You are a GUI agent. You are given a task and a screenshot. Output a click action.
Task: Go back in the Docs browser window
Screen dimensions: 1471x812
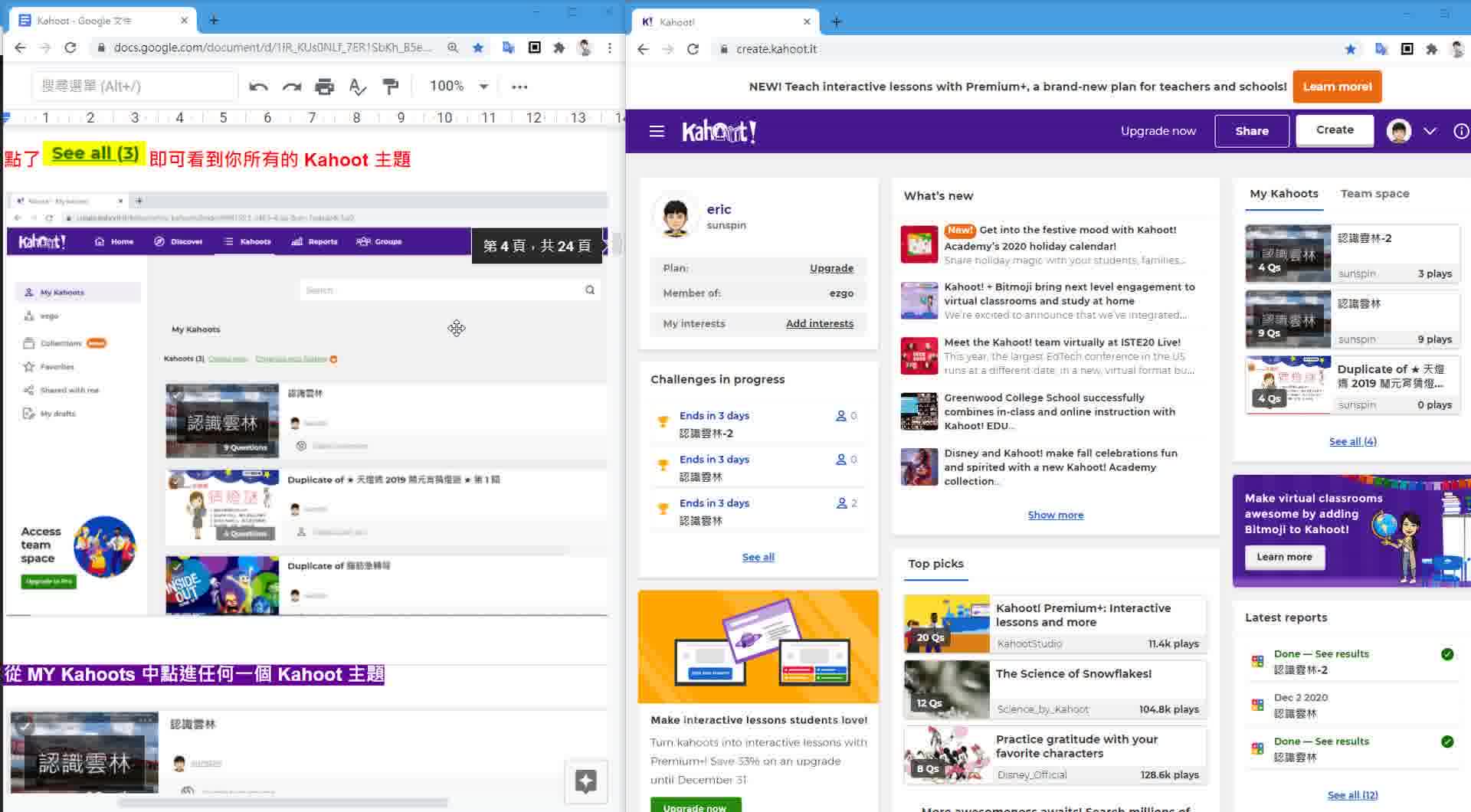click(20, 47)
